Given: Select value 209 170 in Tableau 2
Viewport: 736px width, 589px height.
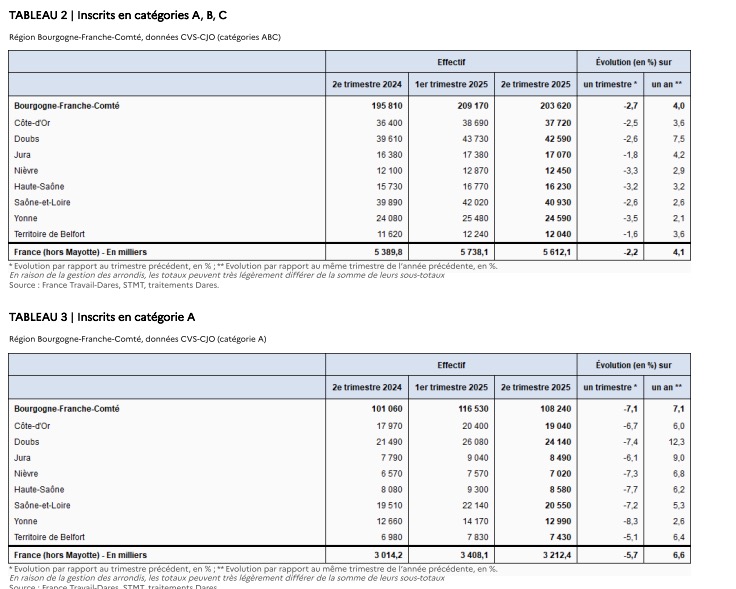Looking at the screenshot, I should (473, 106).
